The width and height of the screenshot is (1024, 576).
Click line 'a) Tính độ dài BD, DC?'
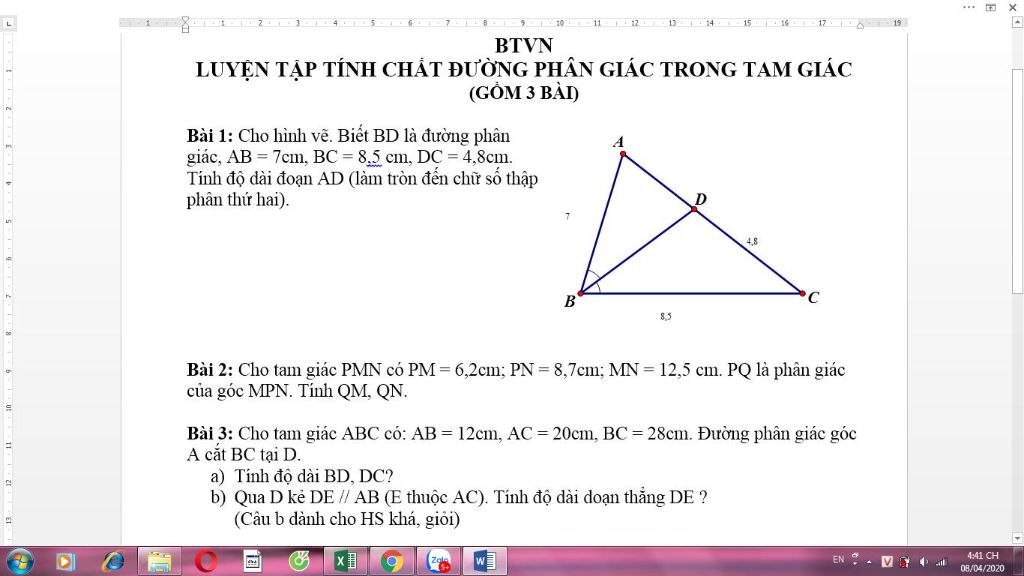(302, 476)
